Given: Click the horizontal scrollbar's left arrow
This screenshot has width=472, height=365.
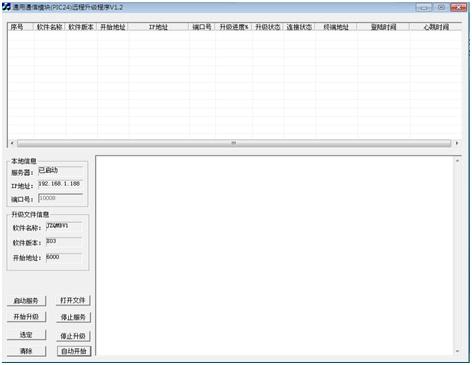Looking at the screenshot, I should coord(12,143).
